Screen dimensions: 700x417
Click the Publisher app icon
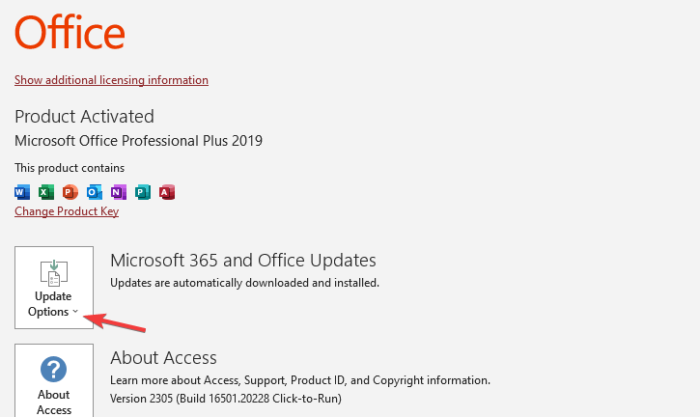point(143,191)
